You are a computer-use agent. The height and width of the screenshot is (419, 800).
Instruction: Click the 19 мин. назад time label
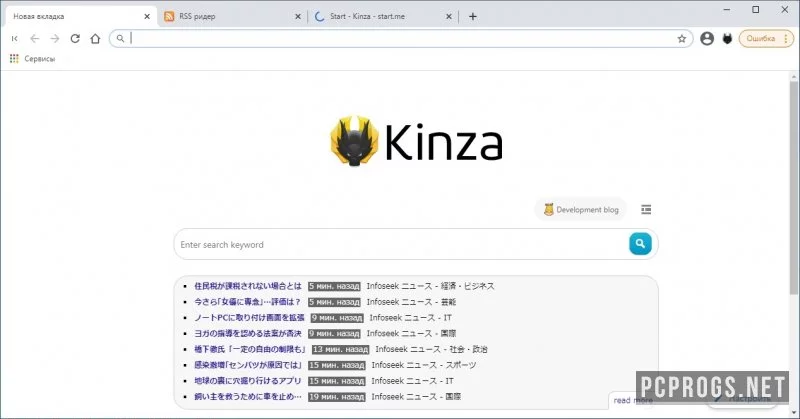pyautogui.click(x=337, y=397)
